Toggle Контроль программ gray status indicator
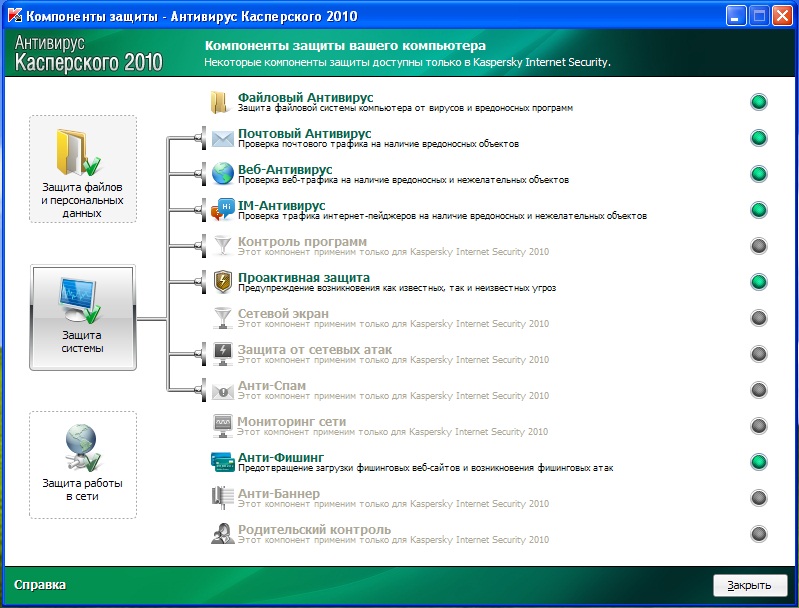 pyautogui.click(x=759, y=246)
